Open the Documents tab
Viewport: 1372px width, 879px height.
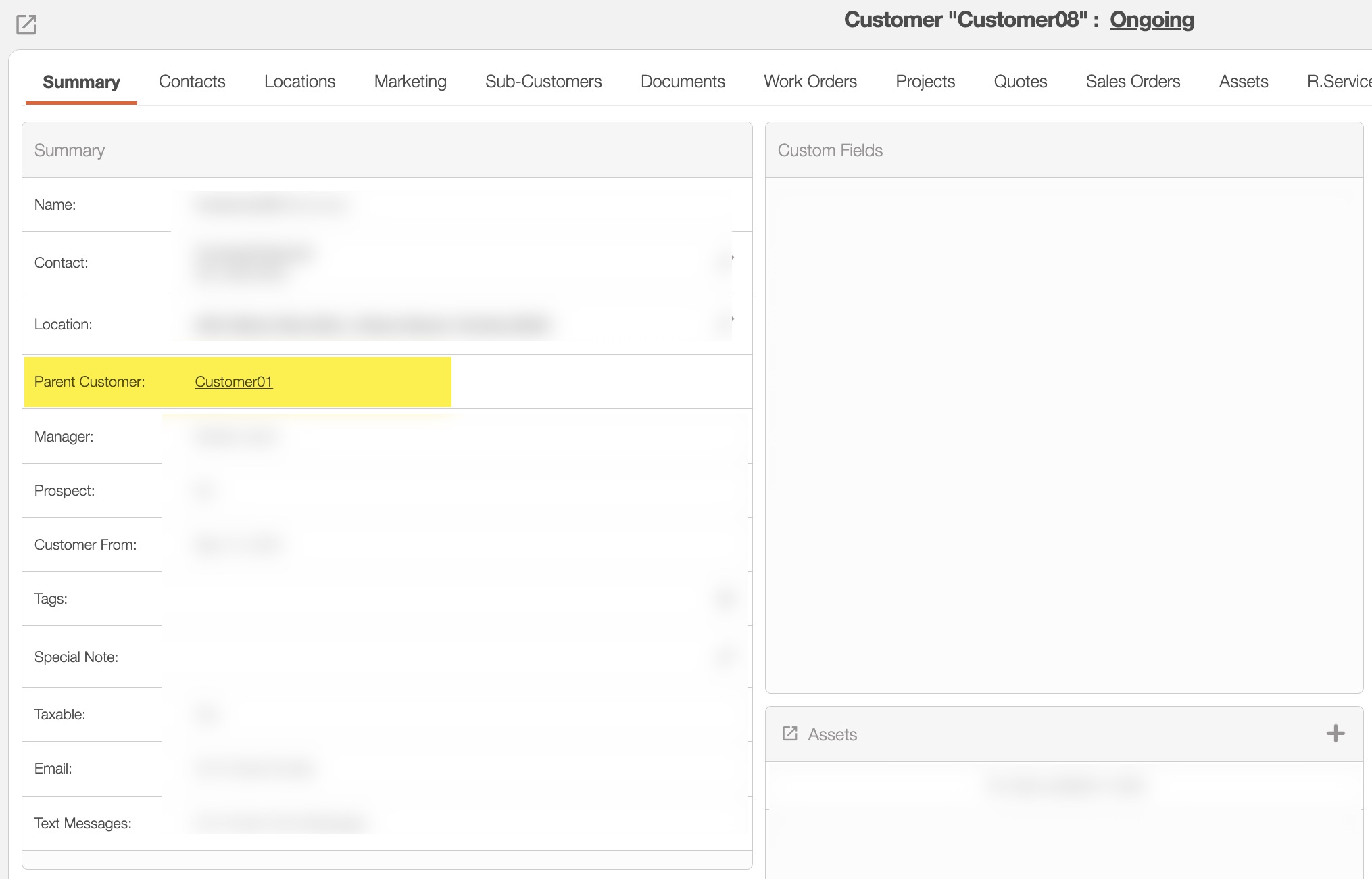[x=683, y=82]
